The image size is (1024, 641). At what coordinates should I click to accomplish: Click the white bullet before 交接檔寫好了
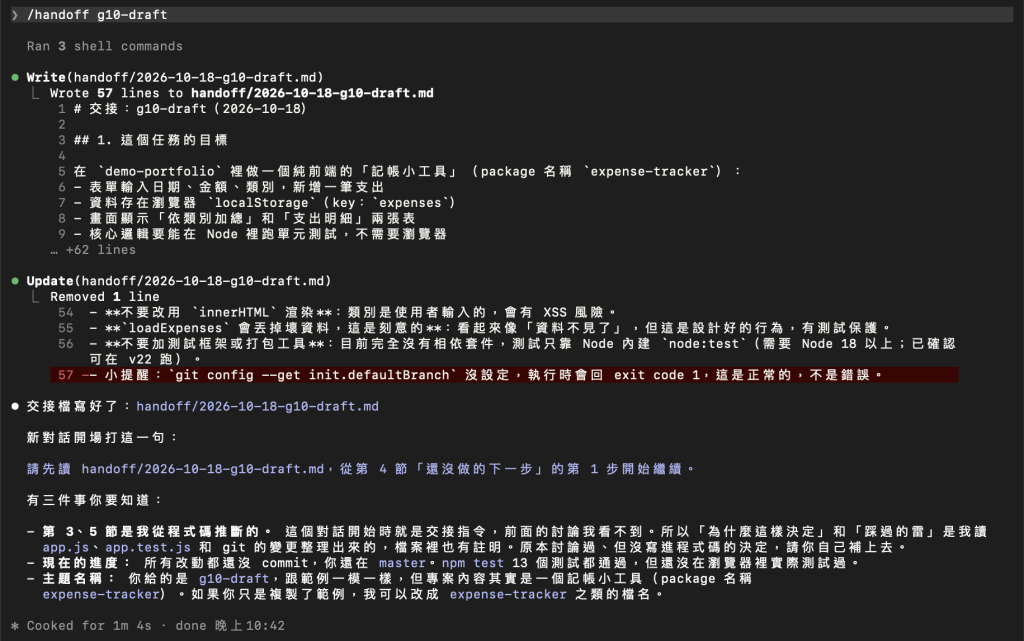coord(15,407)
